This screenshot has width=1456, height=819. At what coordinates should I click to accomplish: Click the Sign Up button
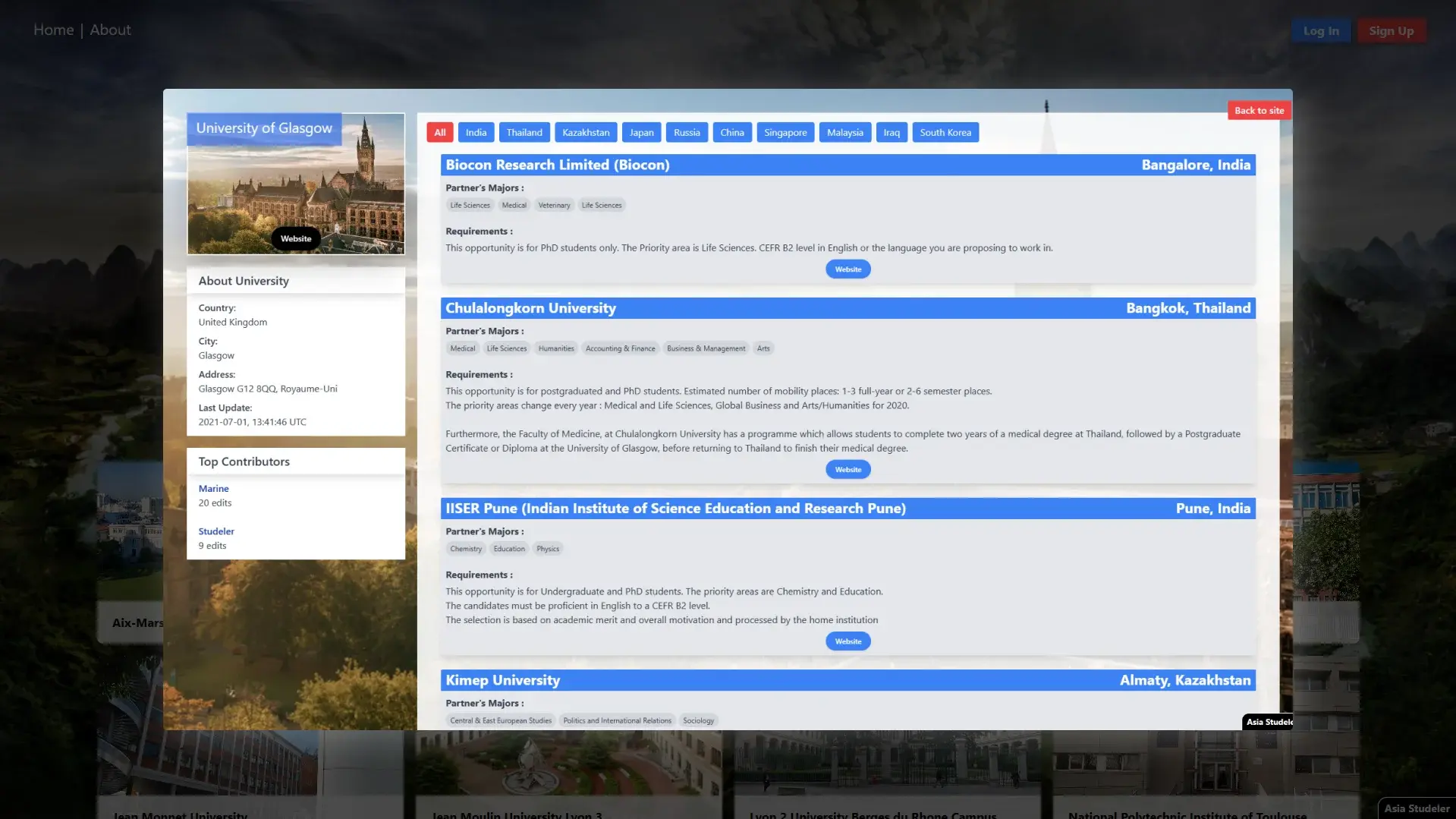tap(1392, 30)
